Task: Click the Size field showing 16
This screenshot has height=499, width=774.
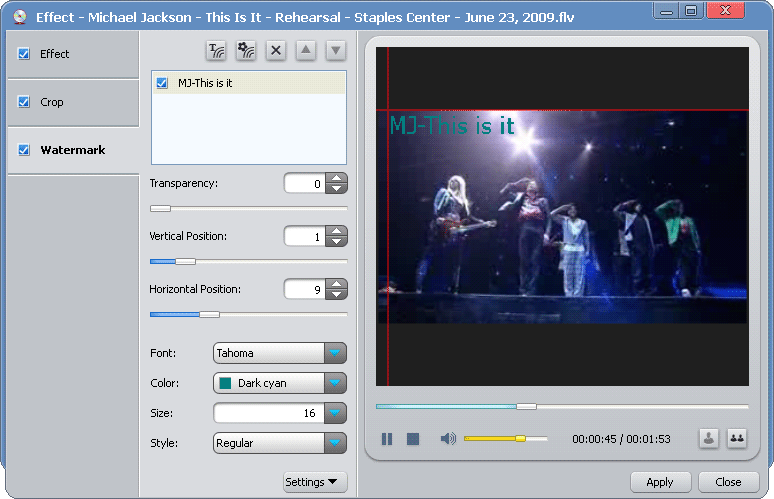Action: coord(269,413)
